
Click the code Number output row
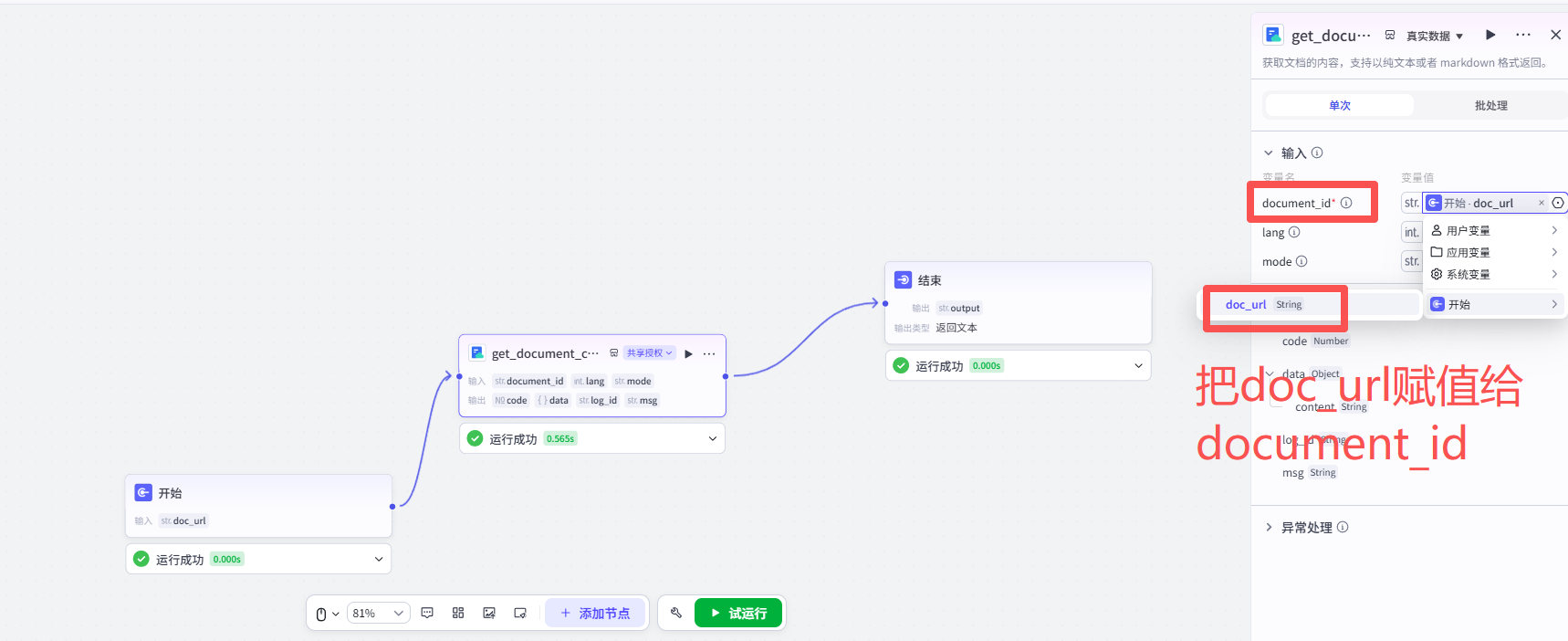[1315, 341]
